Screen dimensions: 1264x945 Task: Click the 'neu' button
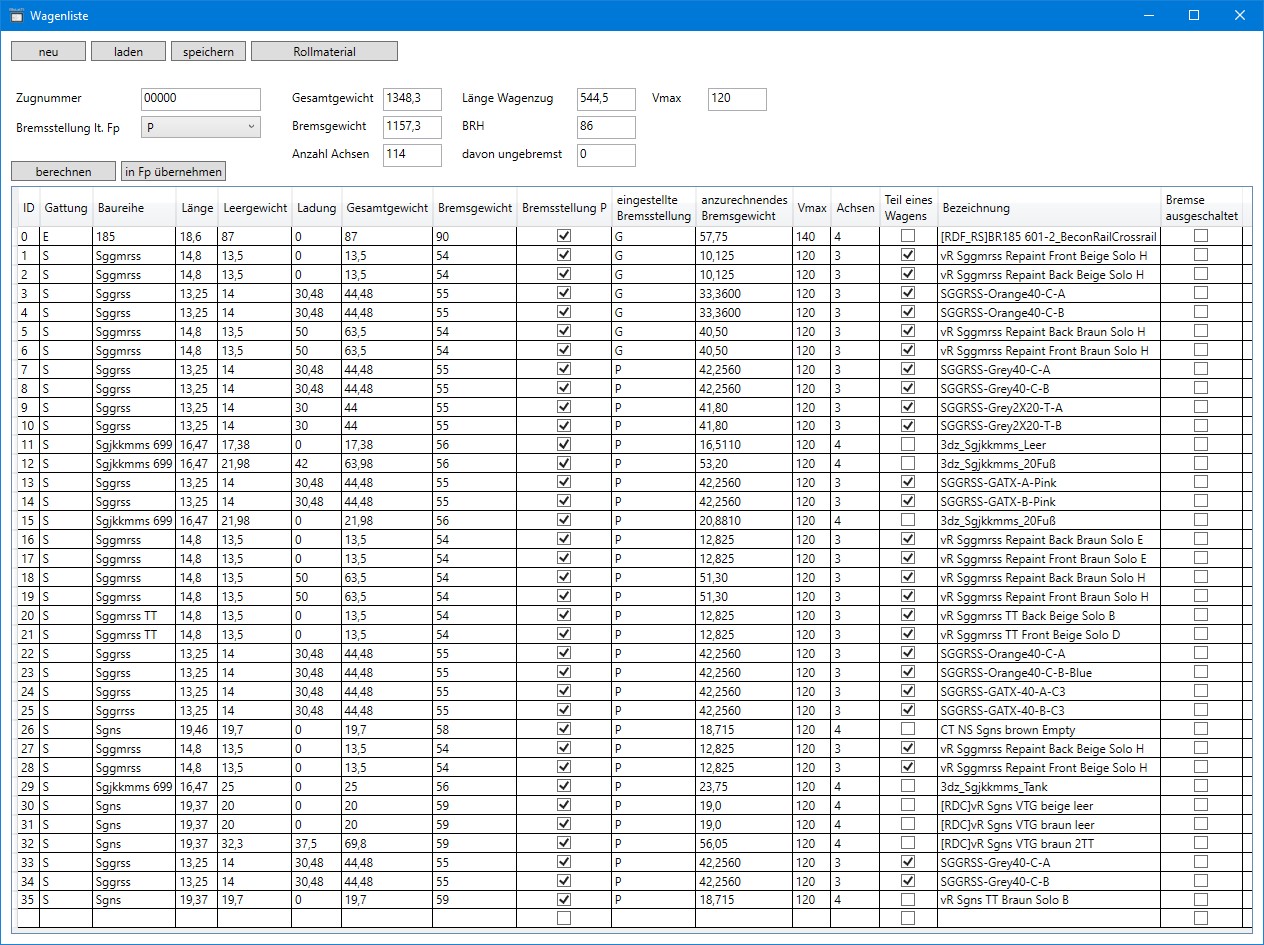[48, 51]
